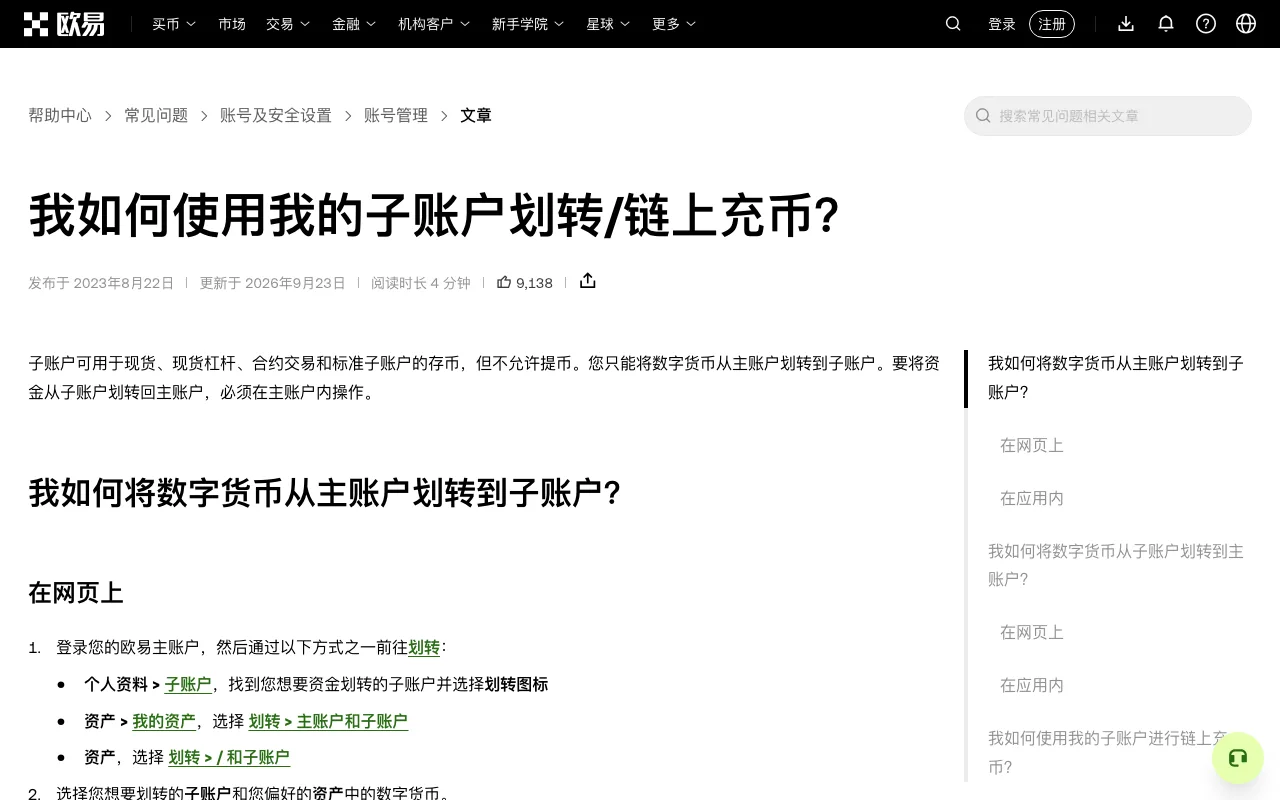This screenshot has width=1280, height=800.
Task: Follow the 子账户 link after 个人资料
Action: [188, 685]
